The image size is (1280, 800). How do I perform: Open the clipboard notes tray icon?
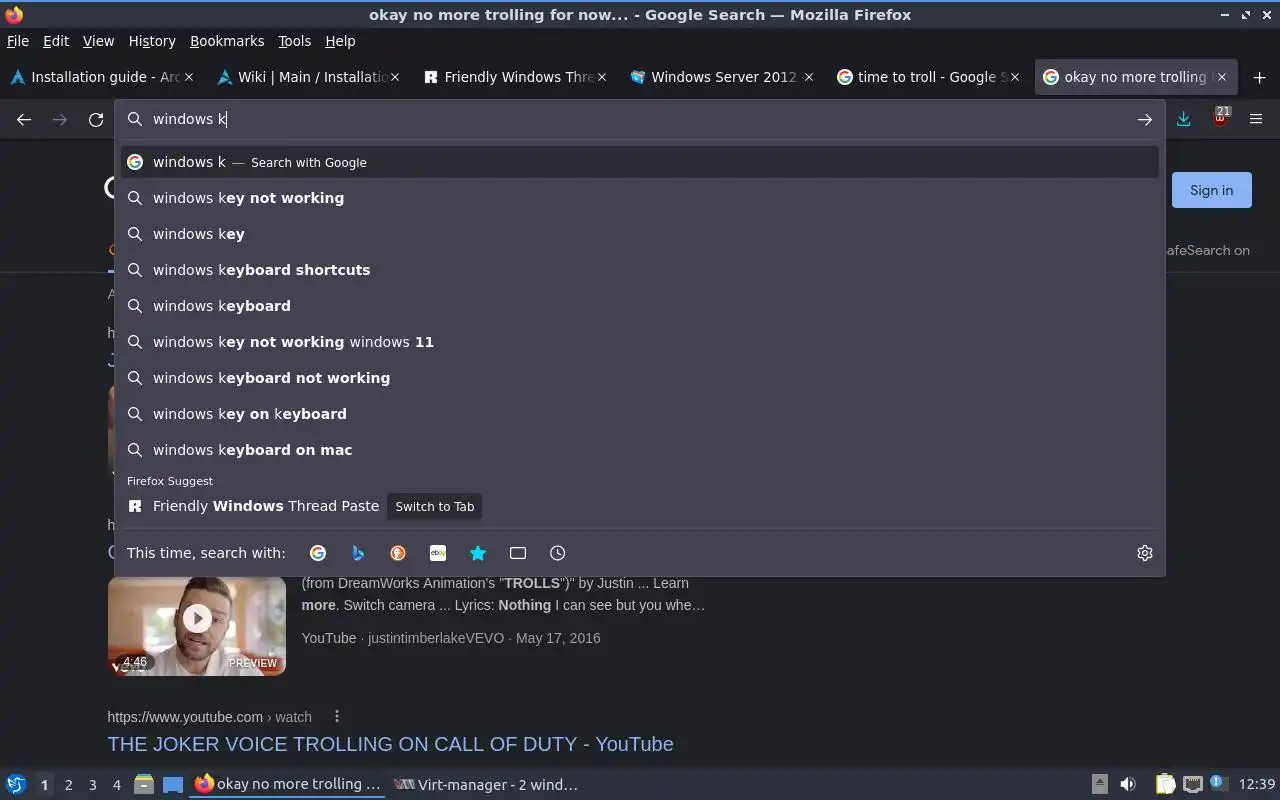click(1166, 784)
